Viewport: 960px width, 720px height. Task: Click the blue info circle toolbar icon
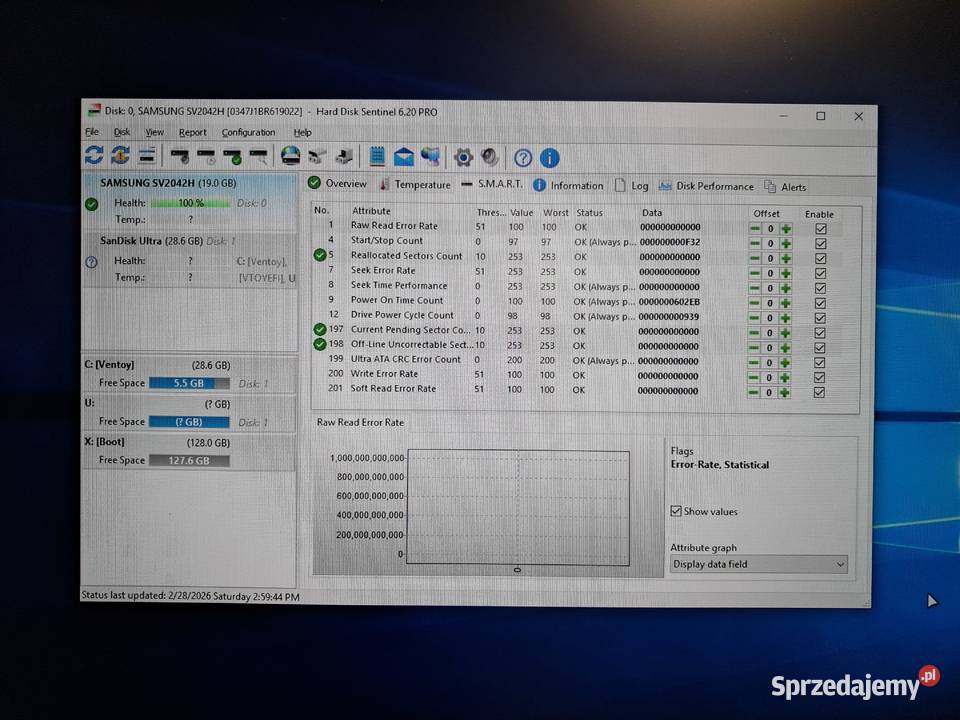coord(549,158)
